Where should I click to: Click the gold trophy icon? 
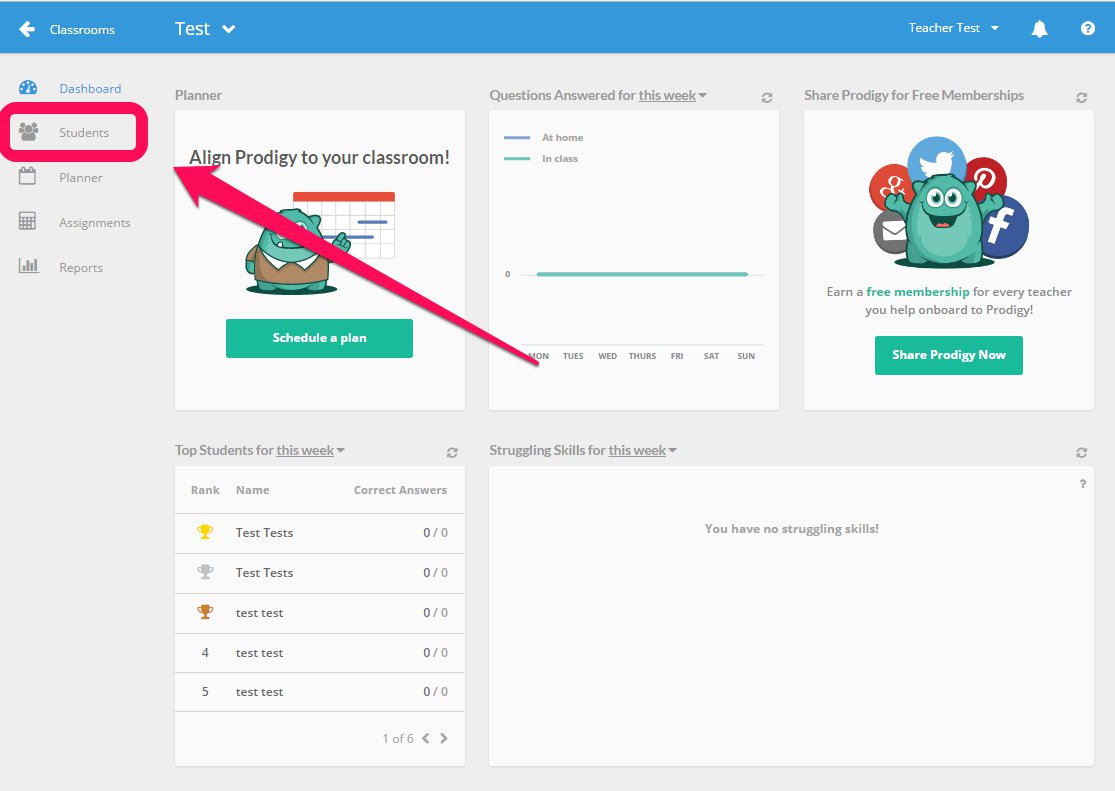(x=205, y=532)
